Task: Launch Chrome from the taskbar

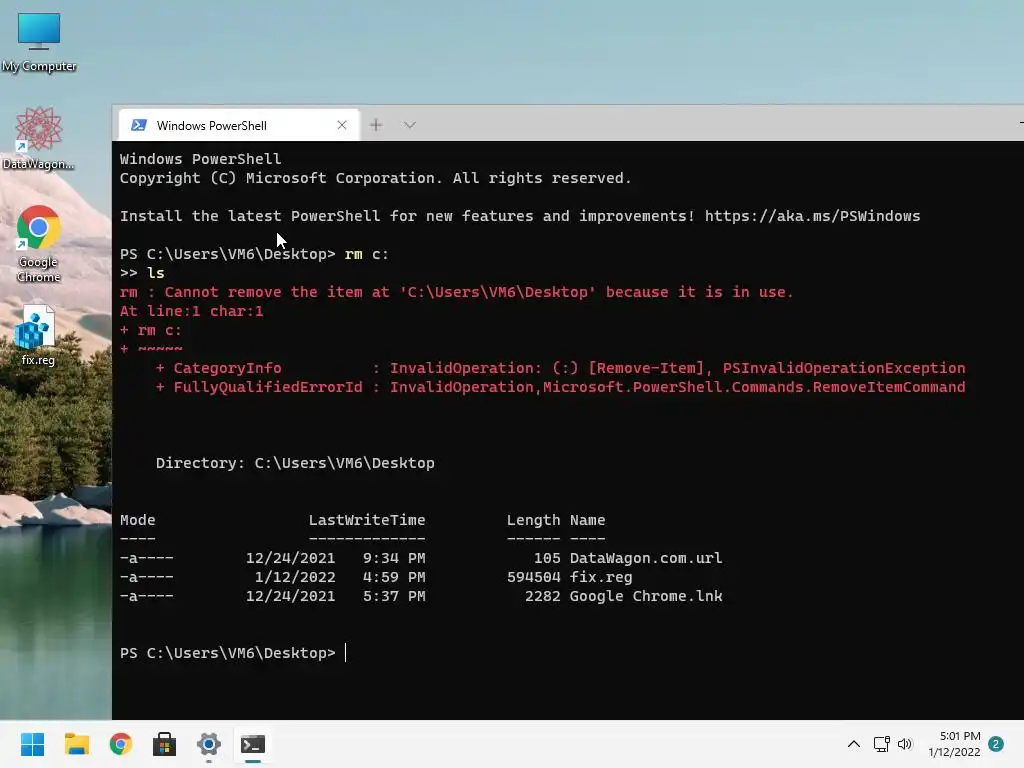Action: coord(121,744)
